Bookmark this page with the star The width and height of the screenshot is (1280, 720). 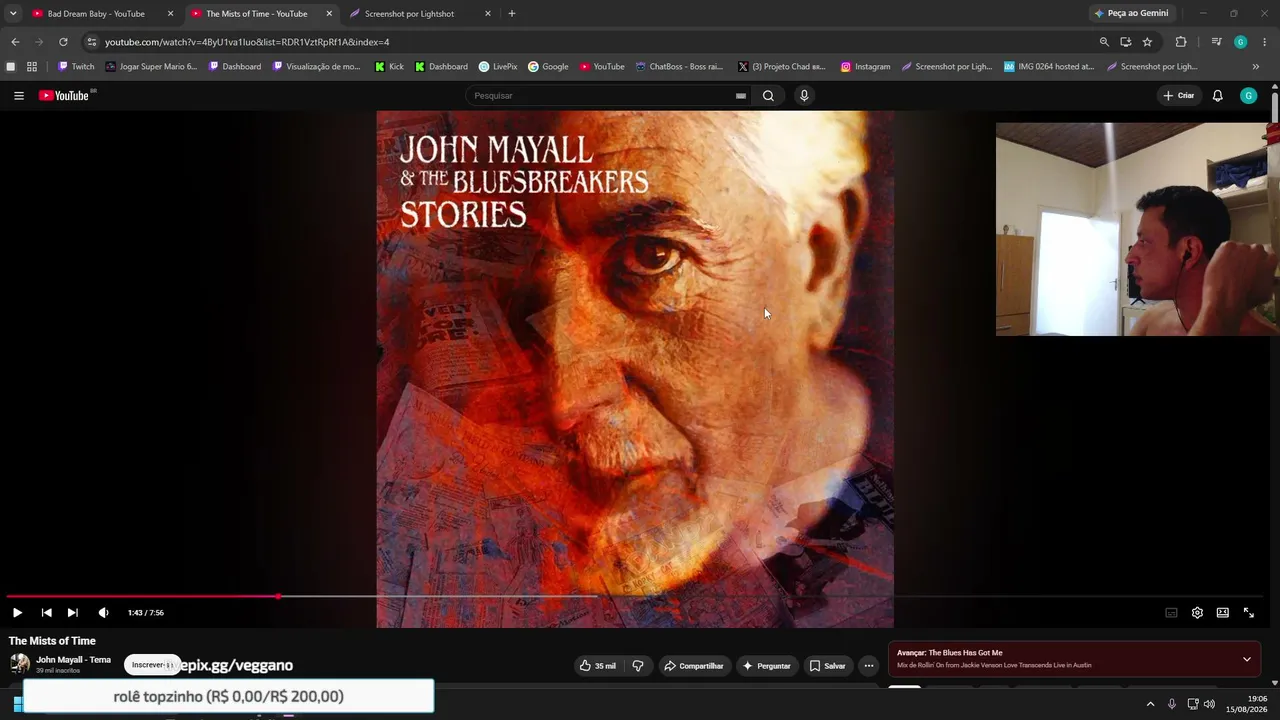tap(1147, 42)
